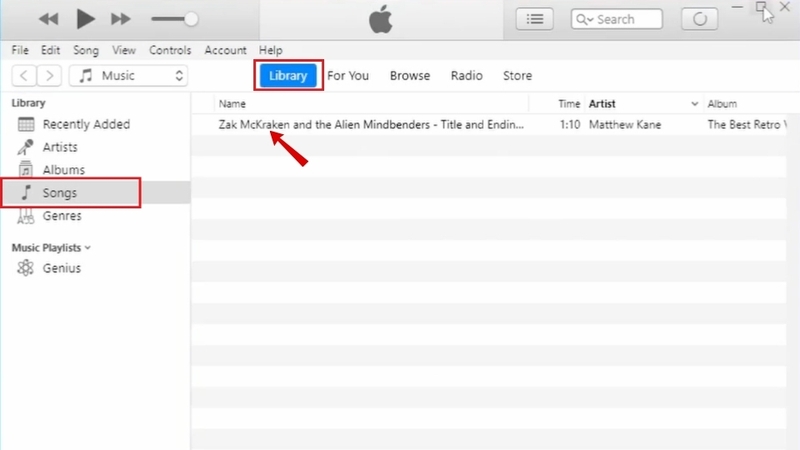Switch to the Library tab
The height and width of the screenshot is (450, 800).
click(288, 76)
